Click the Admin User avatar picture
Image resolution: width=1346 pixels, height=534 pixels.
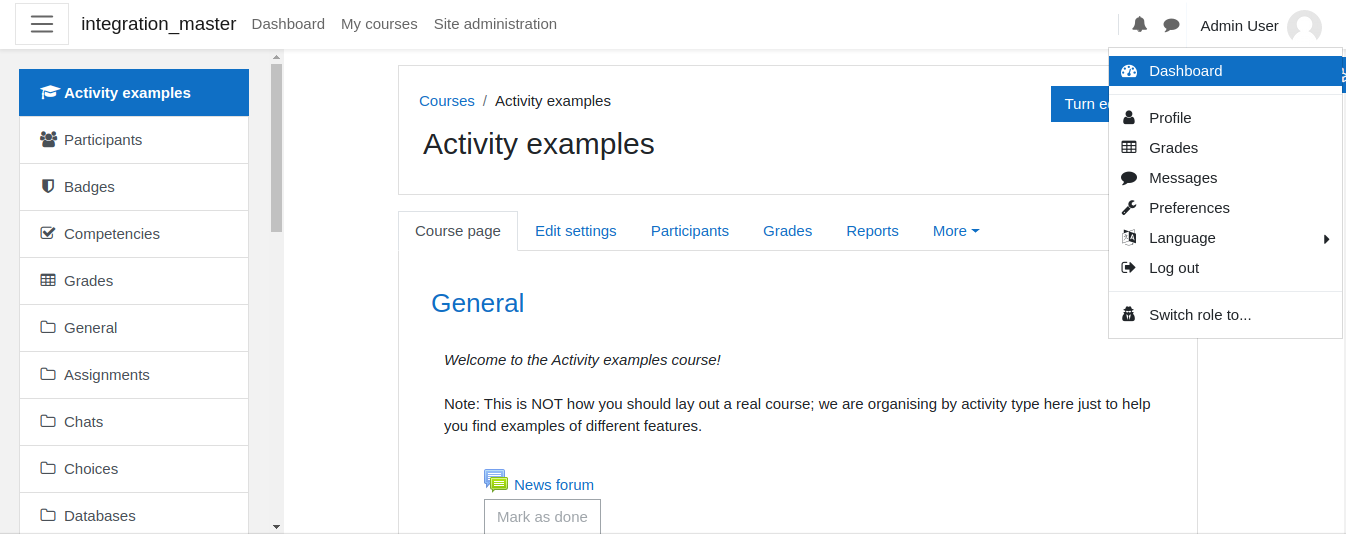point(1304,26)
